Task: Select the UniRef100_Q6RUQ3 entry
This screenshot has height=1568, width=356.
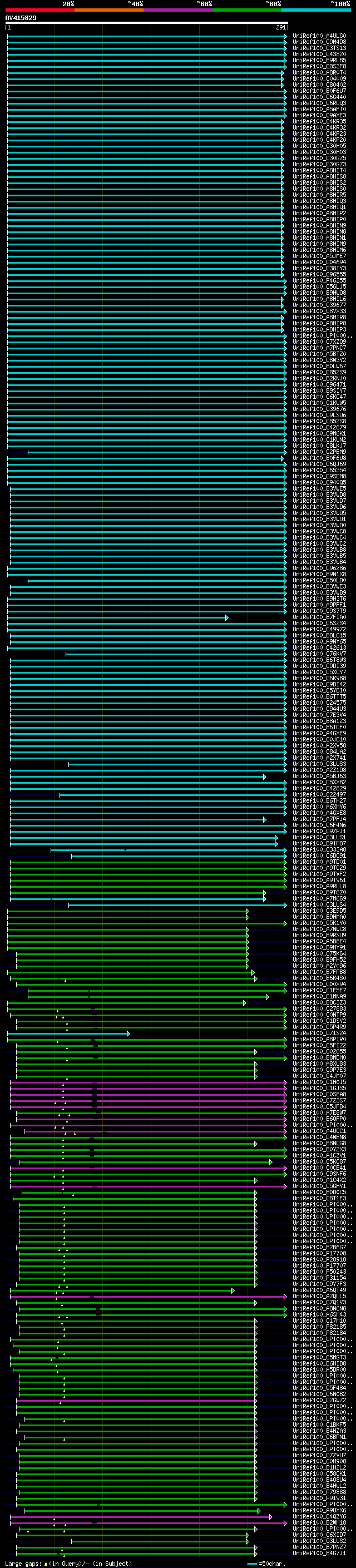Action: coord(319,103)
